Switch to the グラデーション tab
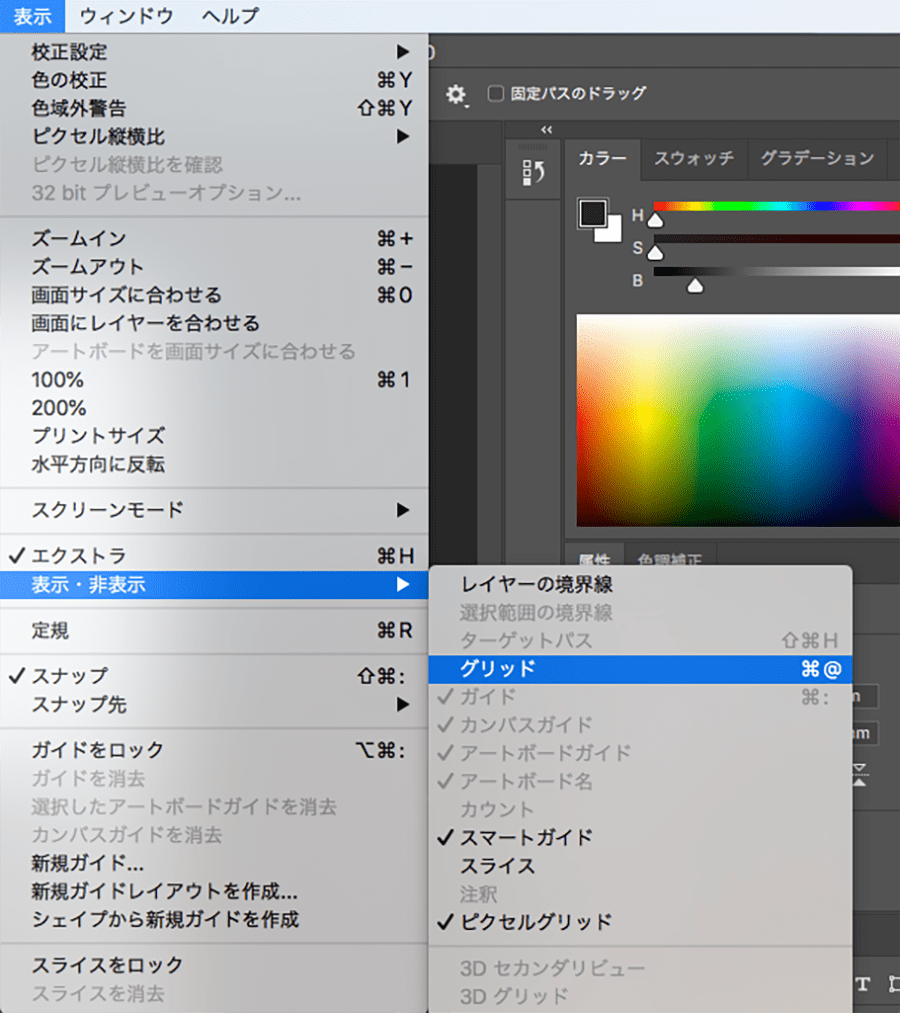900x1013 pixels. (x=816, y=158)
